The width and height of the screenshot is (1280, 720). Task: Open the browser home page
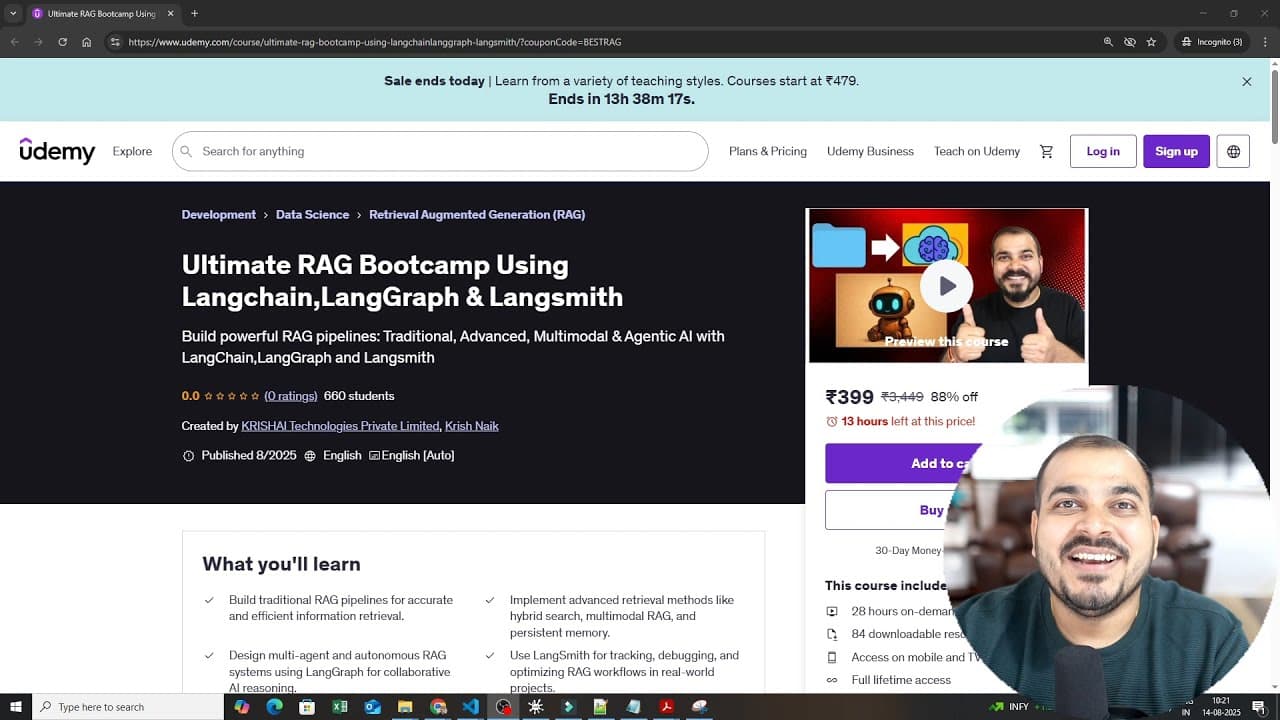pyautogui.click(x=87, y=42)
